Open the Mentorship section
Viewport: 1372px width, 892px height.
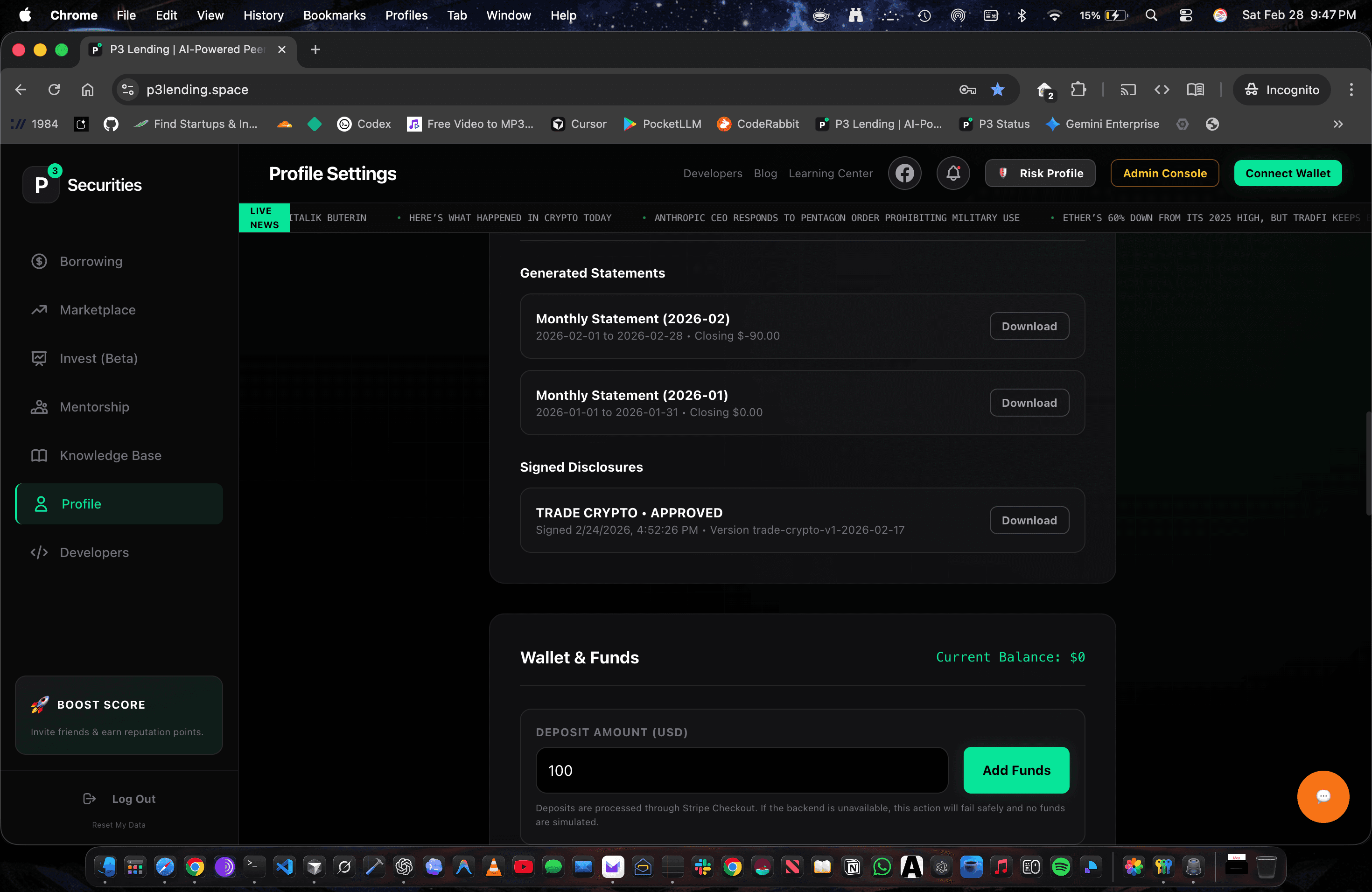[x=94, y=407]
